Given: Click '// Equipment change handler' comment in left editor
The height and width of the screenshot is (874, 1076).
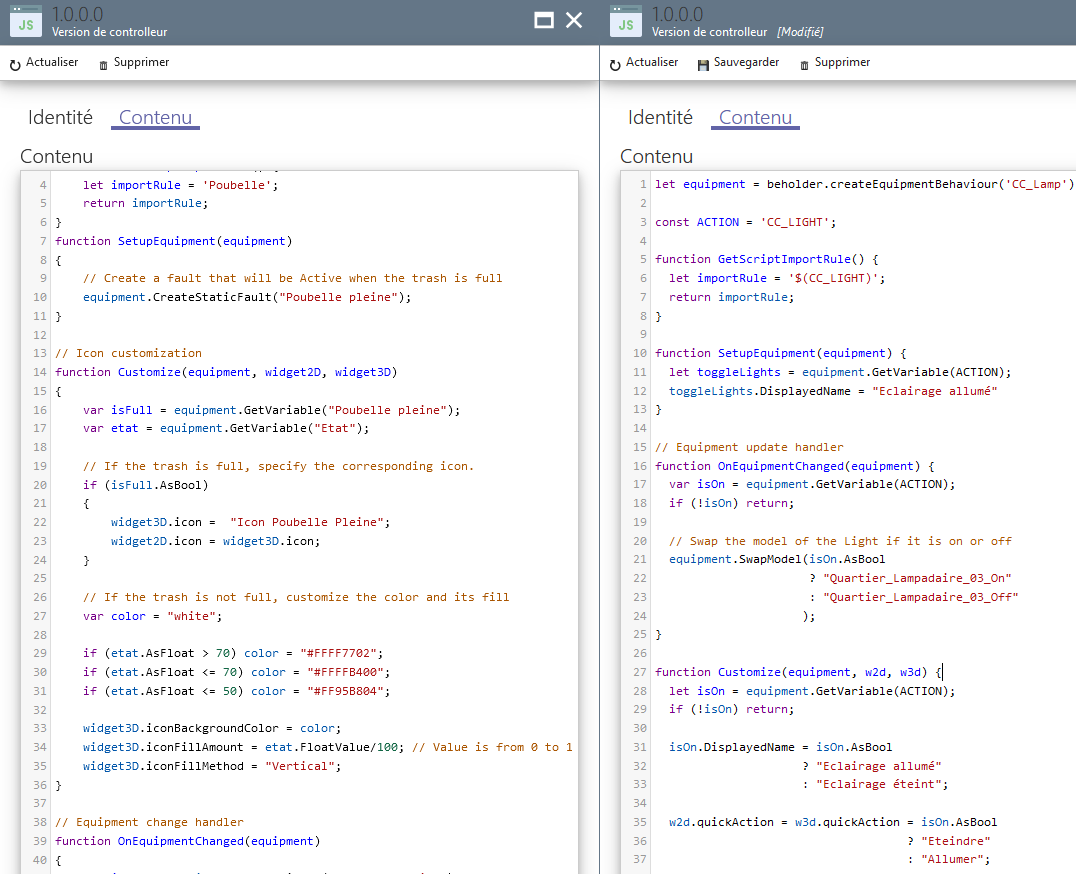Looking at the screenshot, I should coord(150,823).
